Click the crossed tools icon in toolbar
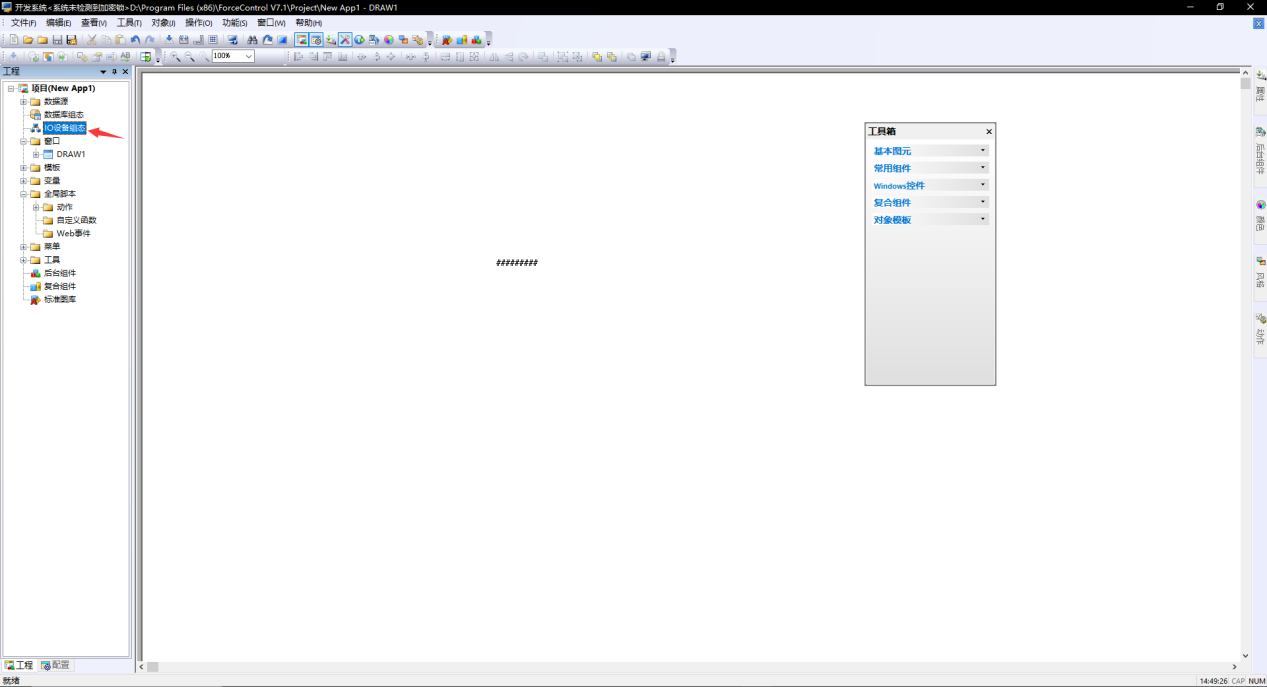 tap(345, 40)
